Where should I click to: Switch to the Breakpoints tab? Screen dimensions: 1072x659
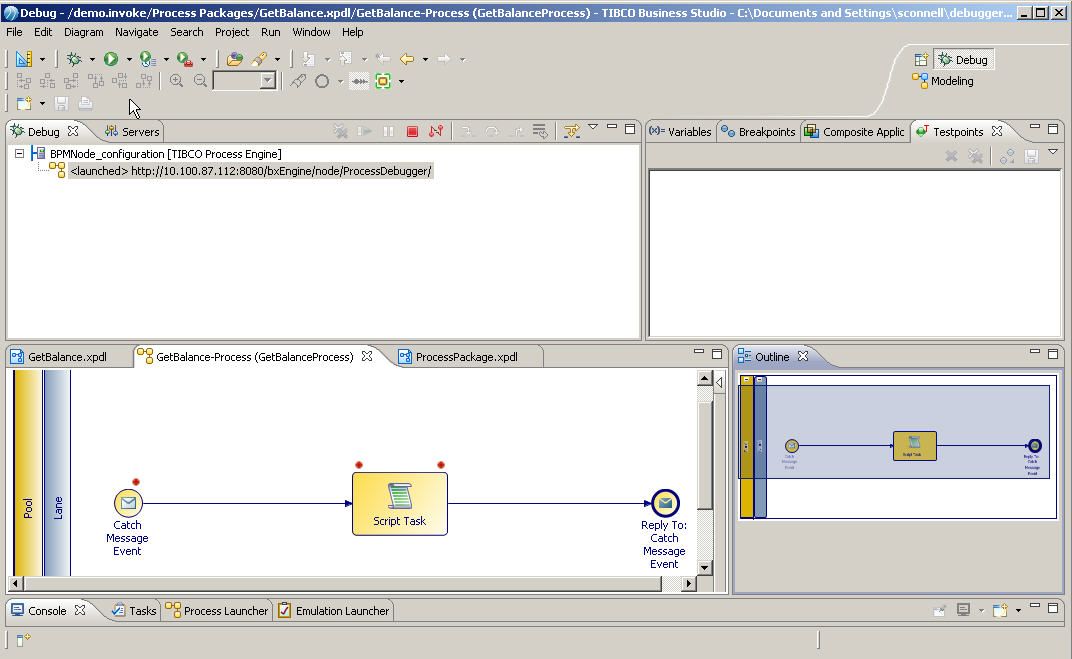click(758, 131)
